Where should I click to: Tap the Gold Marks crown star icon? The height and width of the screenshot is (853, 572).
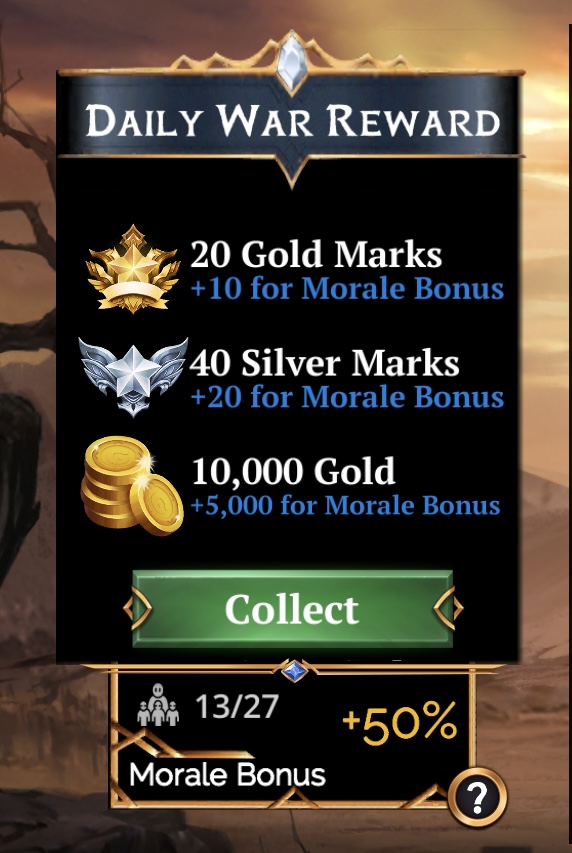[x=133, y=270]
